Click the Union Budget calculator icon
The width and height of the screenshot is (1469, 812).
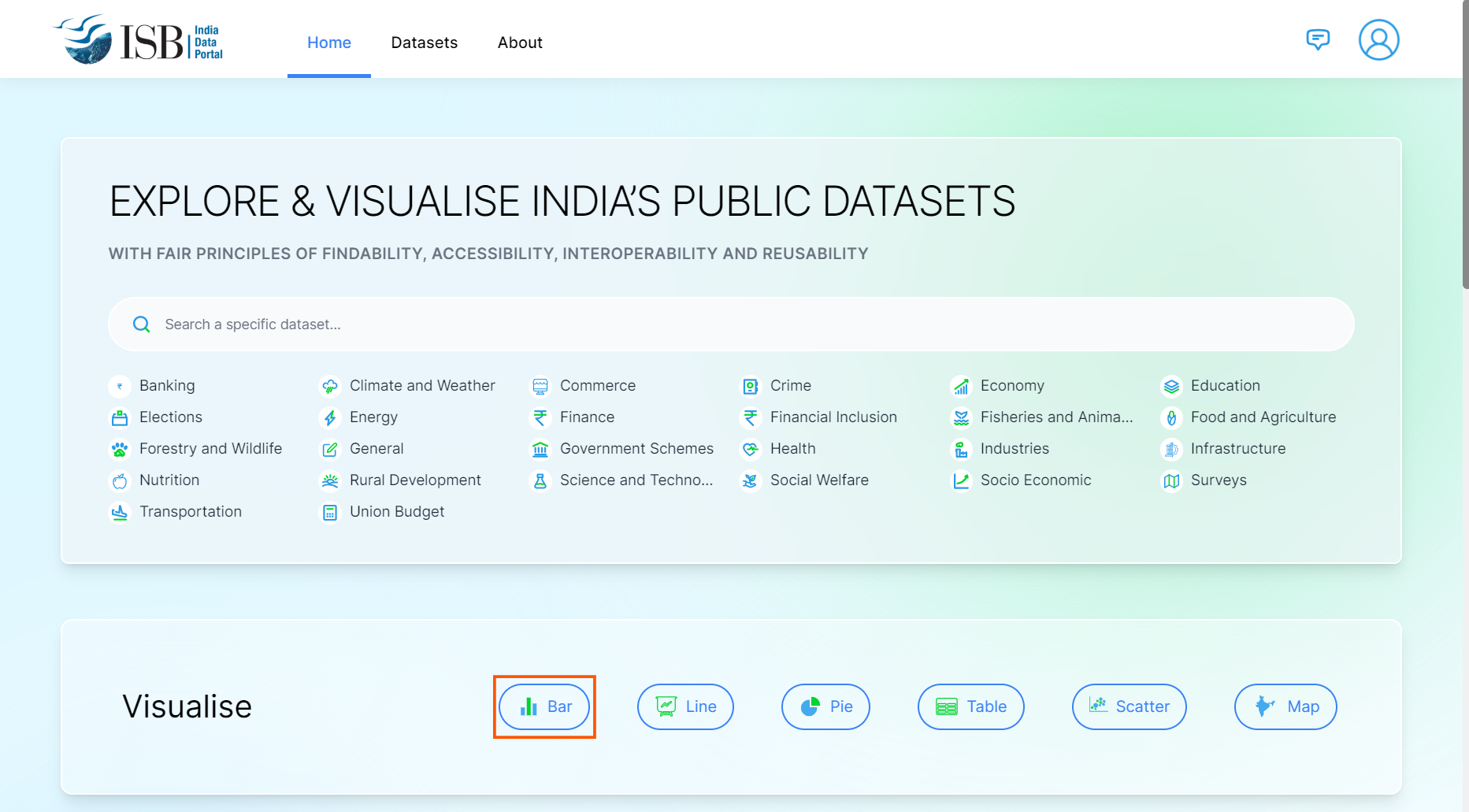[x=330, y=512]
